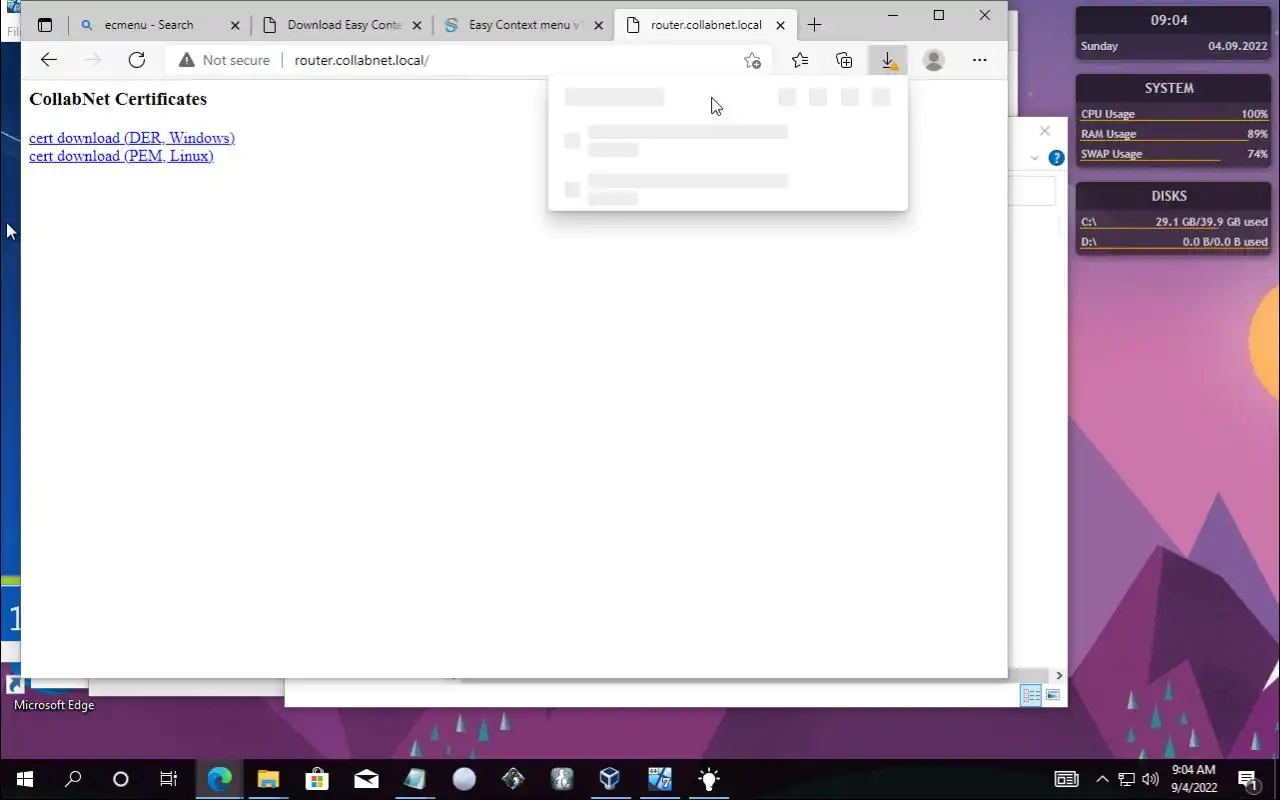Open VirtualBox cube icon on taskbar

pyautogui.click(x=610, y=779)
